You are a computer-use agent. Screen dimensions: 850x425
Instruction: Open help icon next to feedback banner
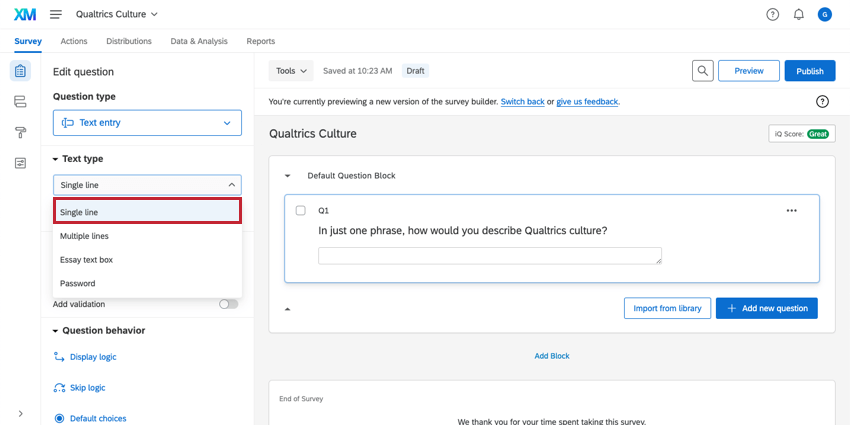[x=822, y=101]
